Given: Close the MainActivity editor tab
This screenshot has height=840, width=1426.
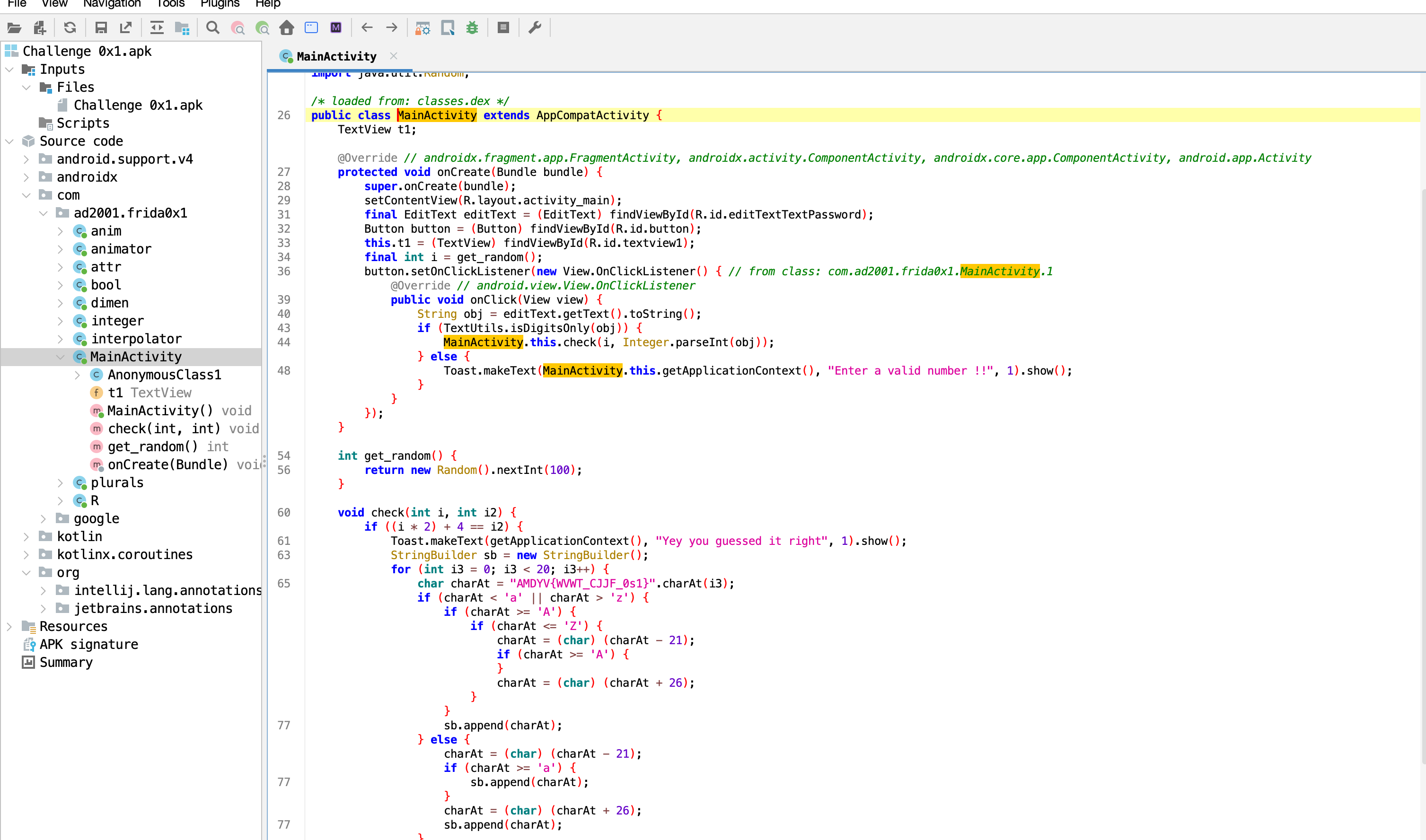Looking at the screenshot, I should (x=394, y=56).
